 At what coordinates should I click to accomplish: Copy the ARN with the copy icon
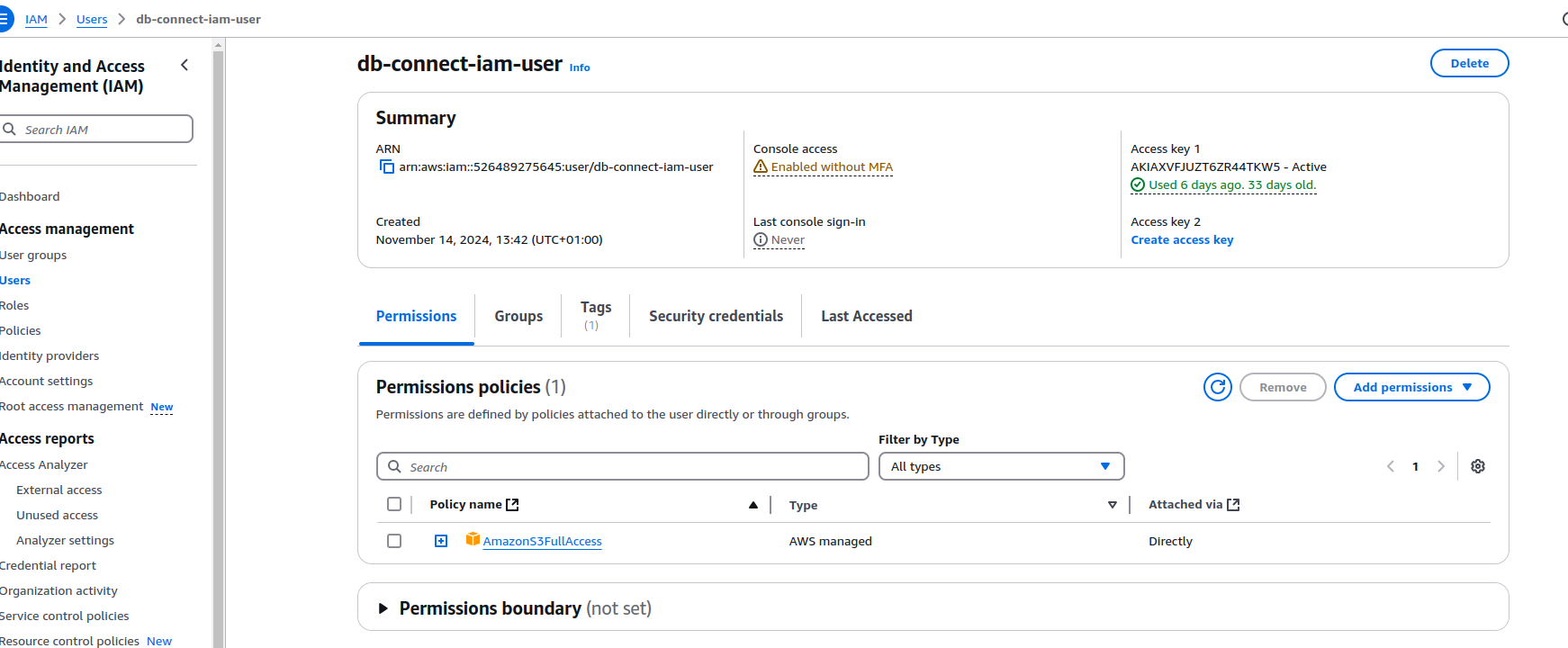387,166
